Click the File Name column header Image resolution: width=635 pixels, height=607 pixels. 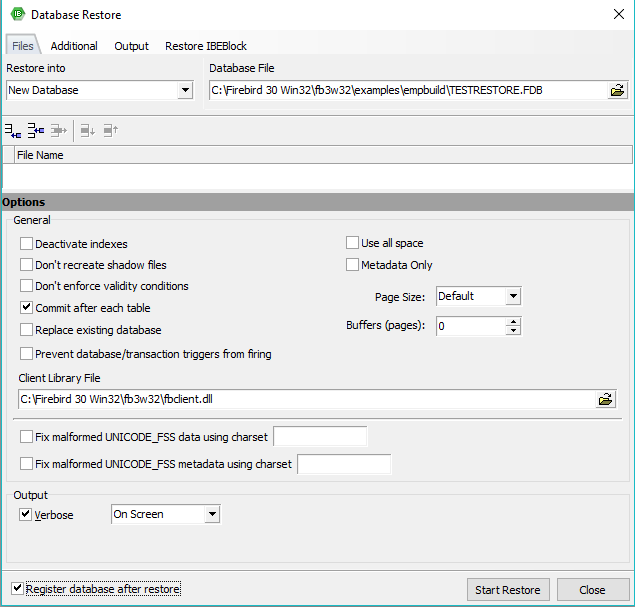[323, 155]
